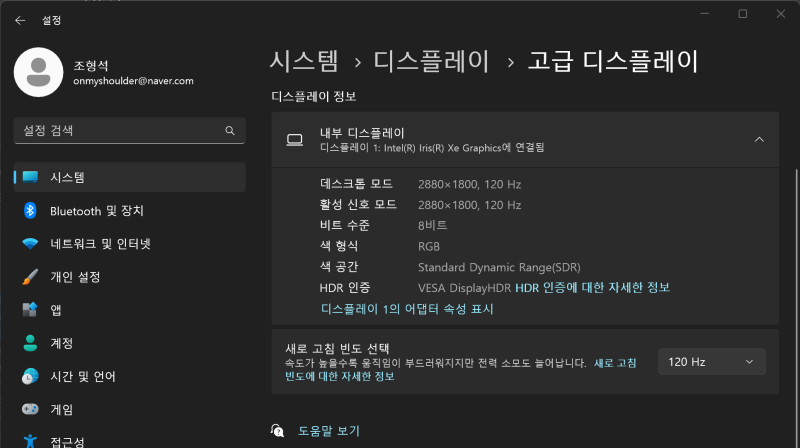Viewport: 800px width, 448px height.
Task: Click the 접근성 accessibility figure icon
Action: (30, 441)
